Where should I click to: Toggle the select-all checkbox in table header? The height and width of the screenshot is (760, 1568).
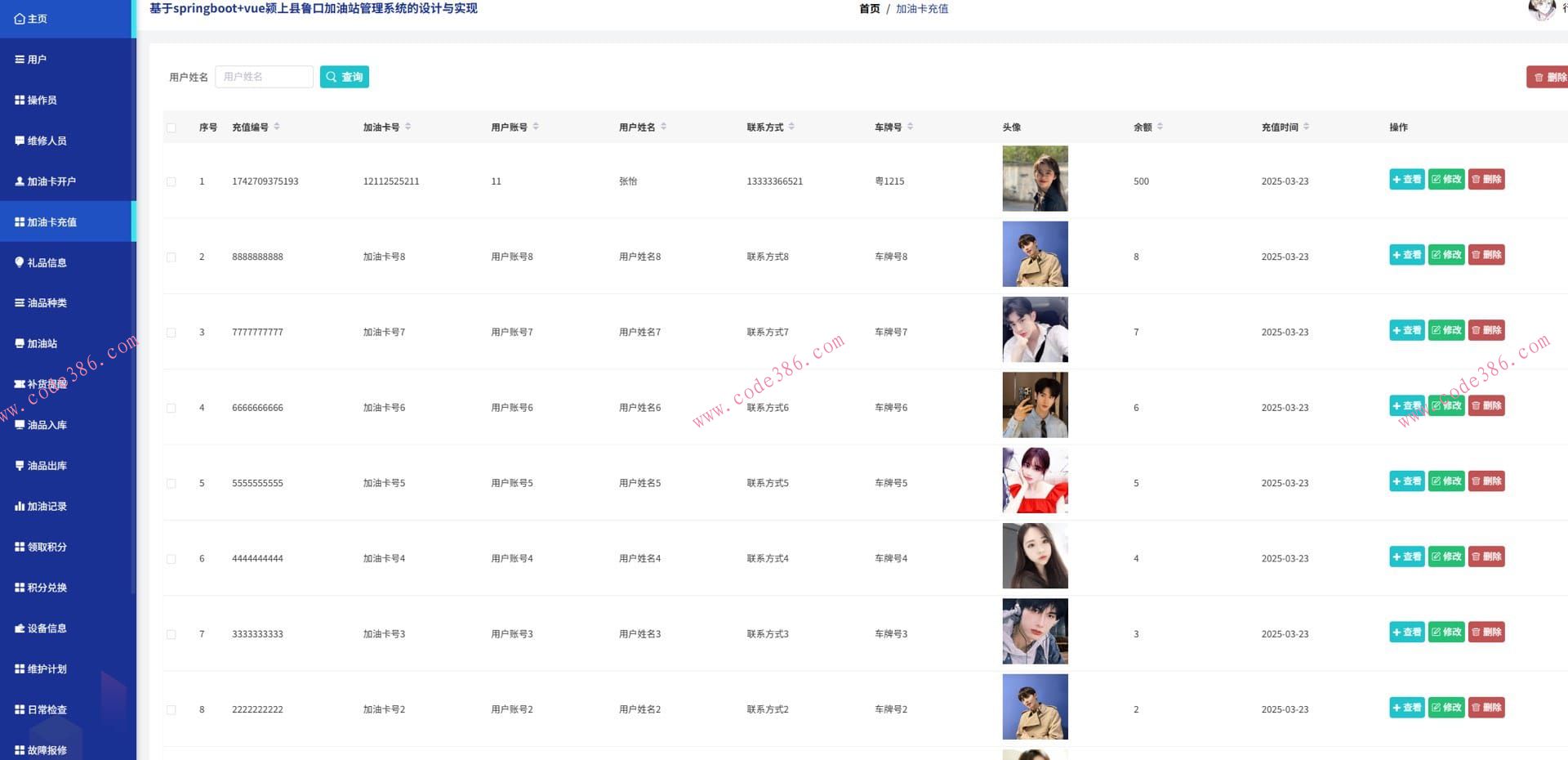tap(171, 127)
